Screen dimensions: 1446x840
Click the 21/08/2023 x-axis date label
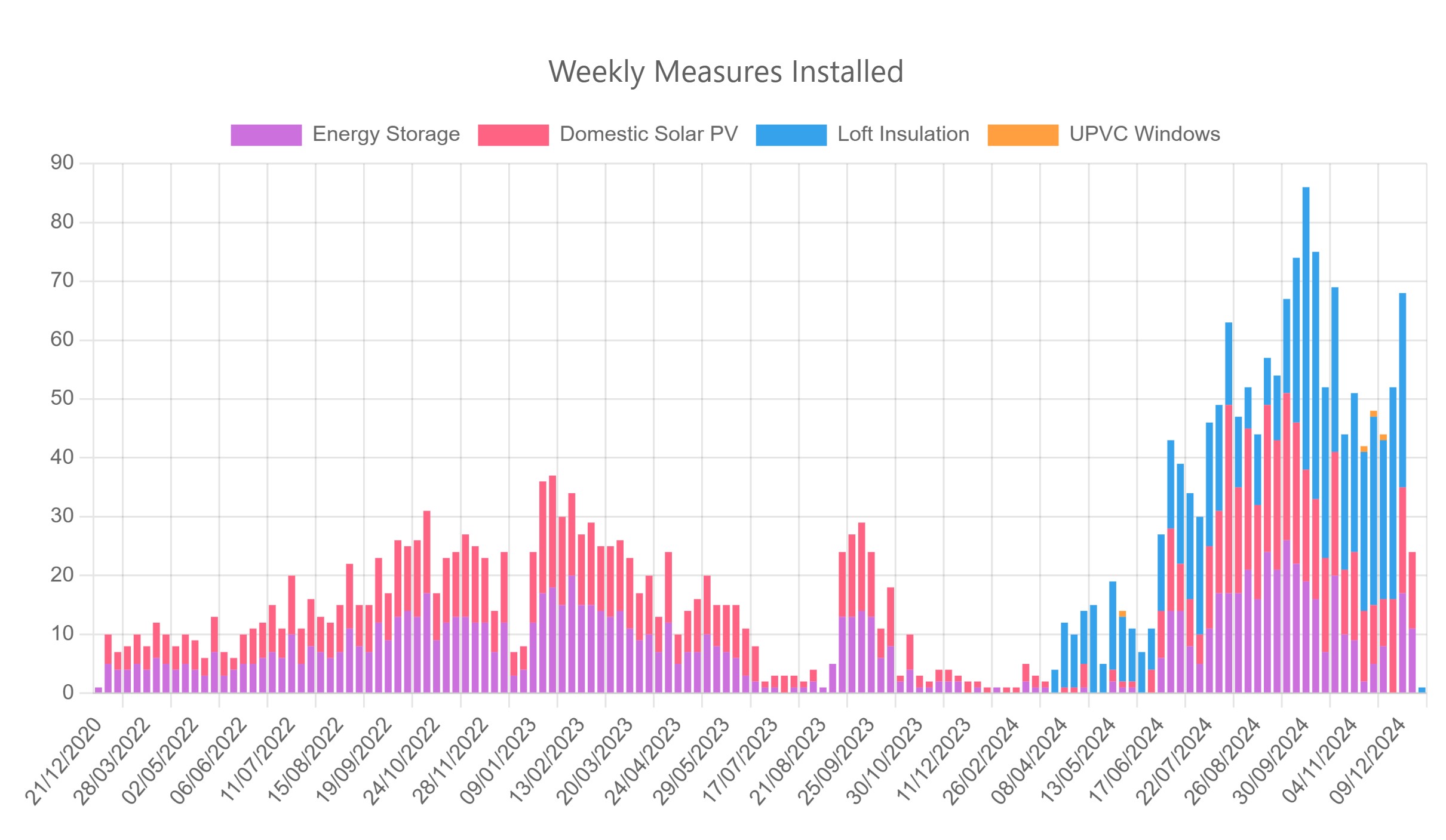pos(788,761)
